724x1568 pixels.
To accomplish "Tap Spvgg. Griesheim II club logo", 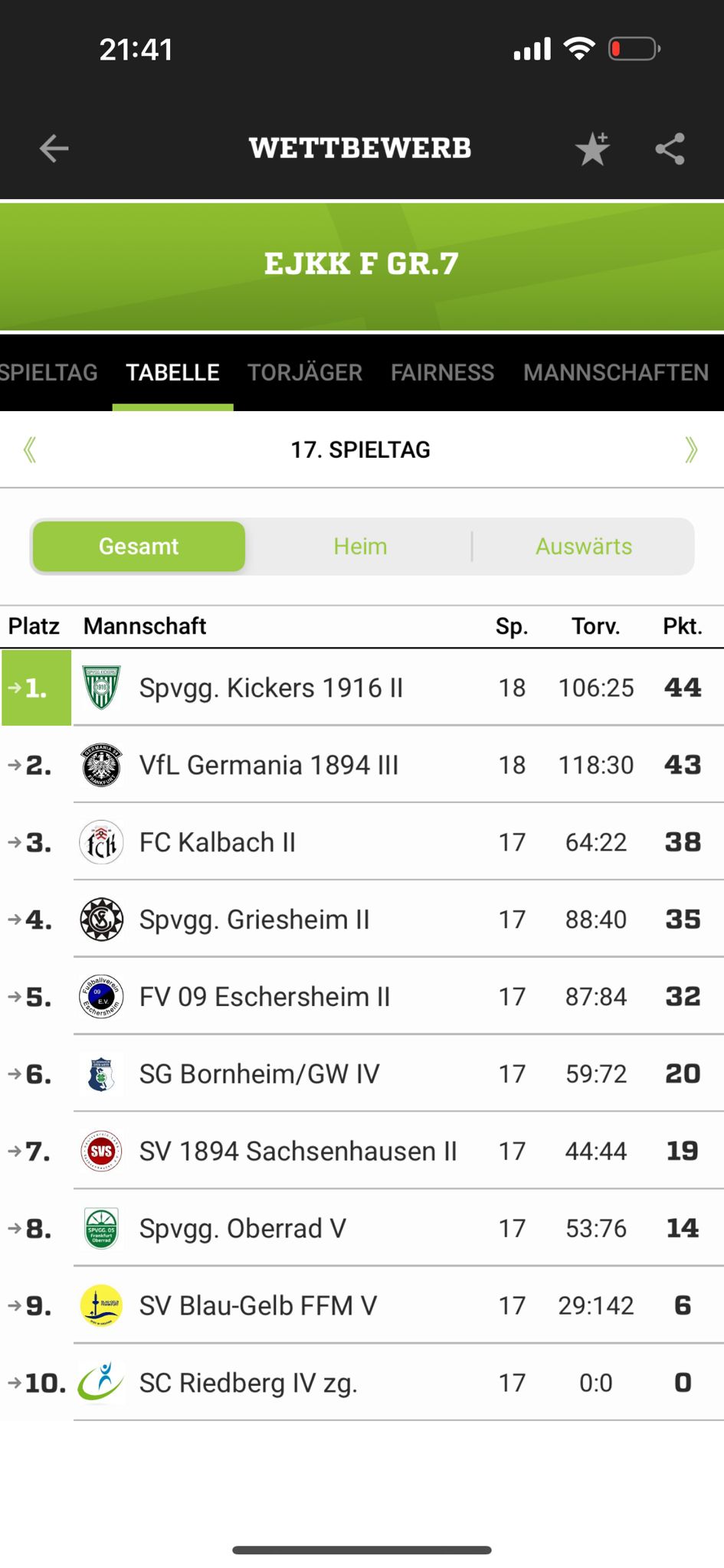I will point(101,920).
